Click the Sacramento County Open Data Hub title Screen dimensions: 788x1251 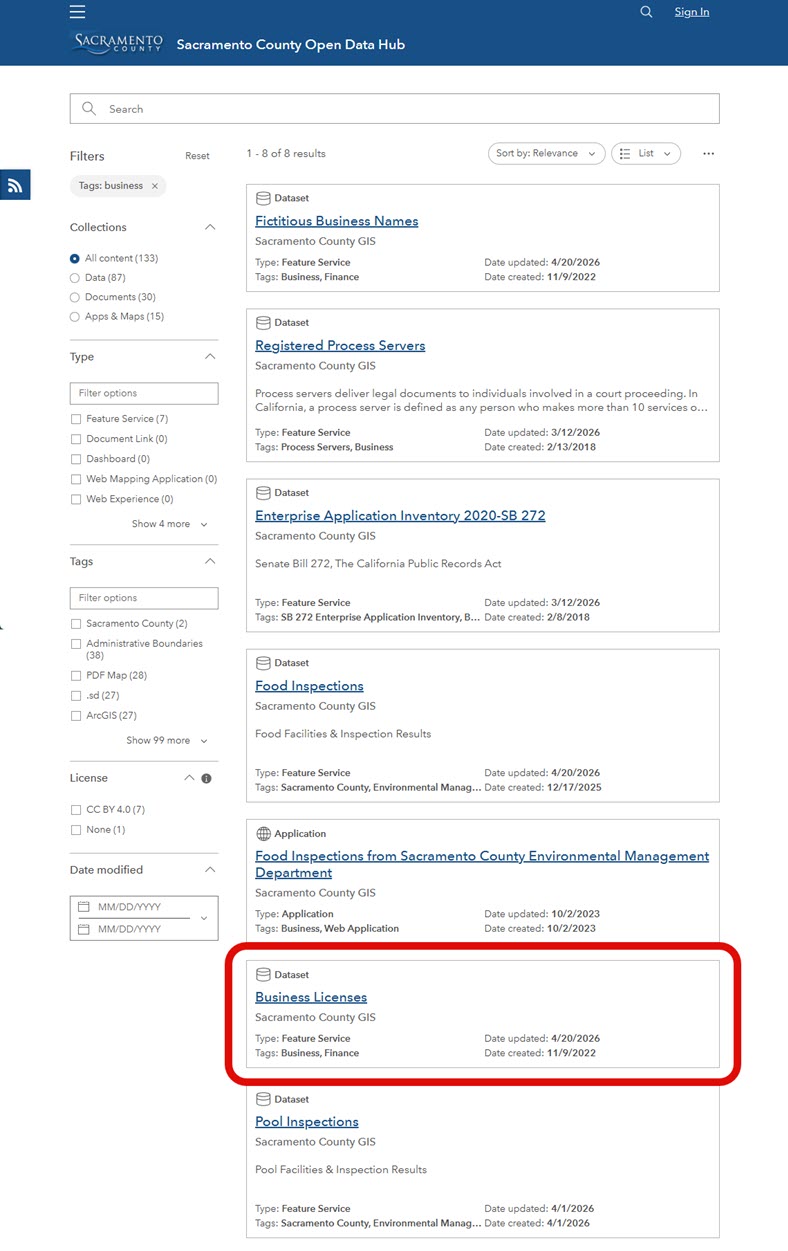pyautogui.click(x=291, y=44)
